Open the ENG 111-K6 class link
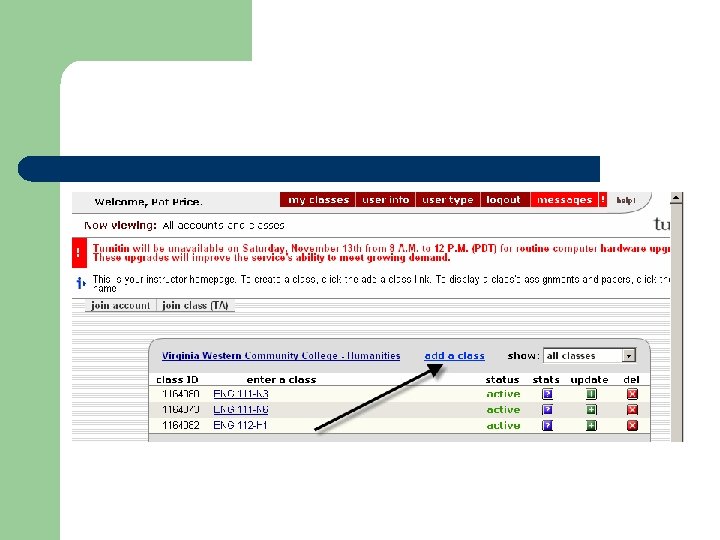The image size is (720, 540). tap(241, 410)
